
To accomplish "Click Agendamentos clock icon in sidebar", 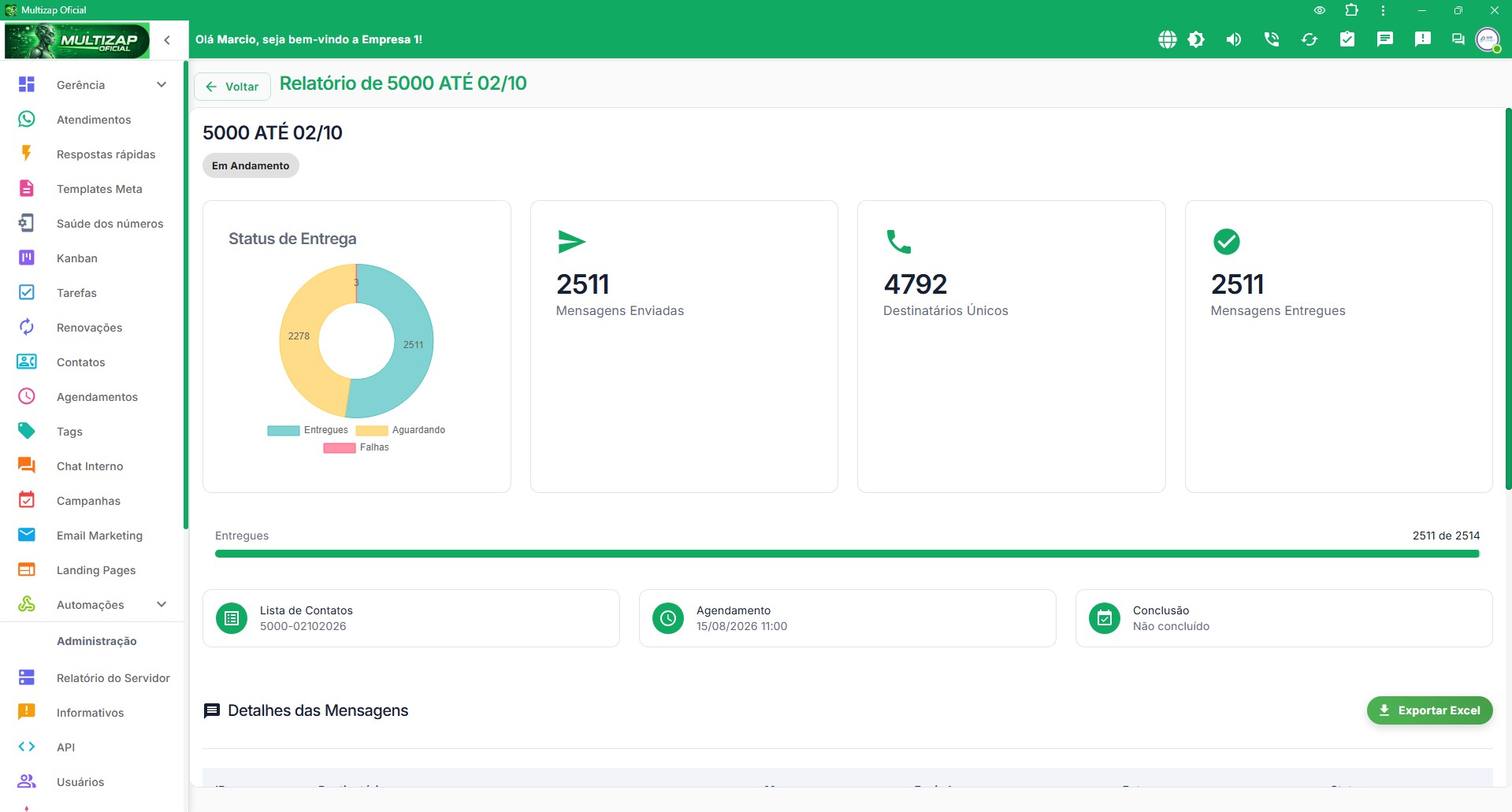I will coord(27,396).
